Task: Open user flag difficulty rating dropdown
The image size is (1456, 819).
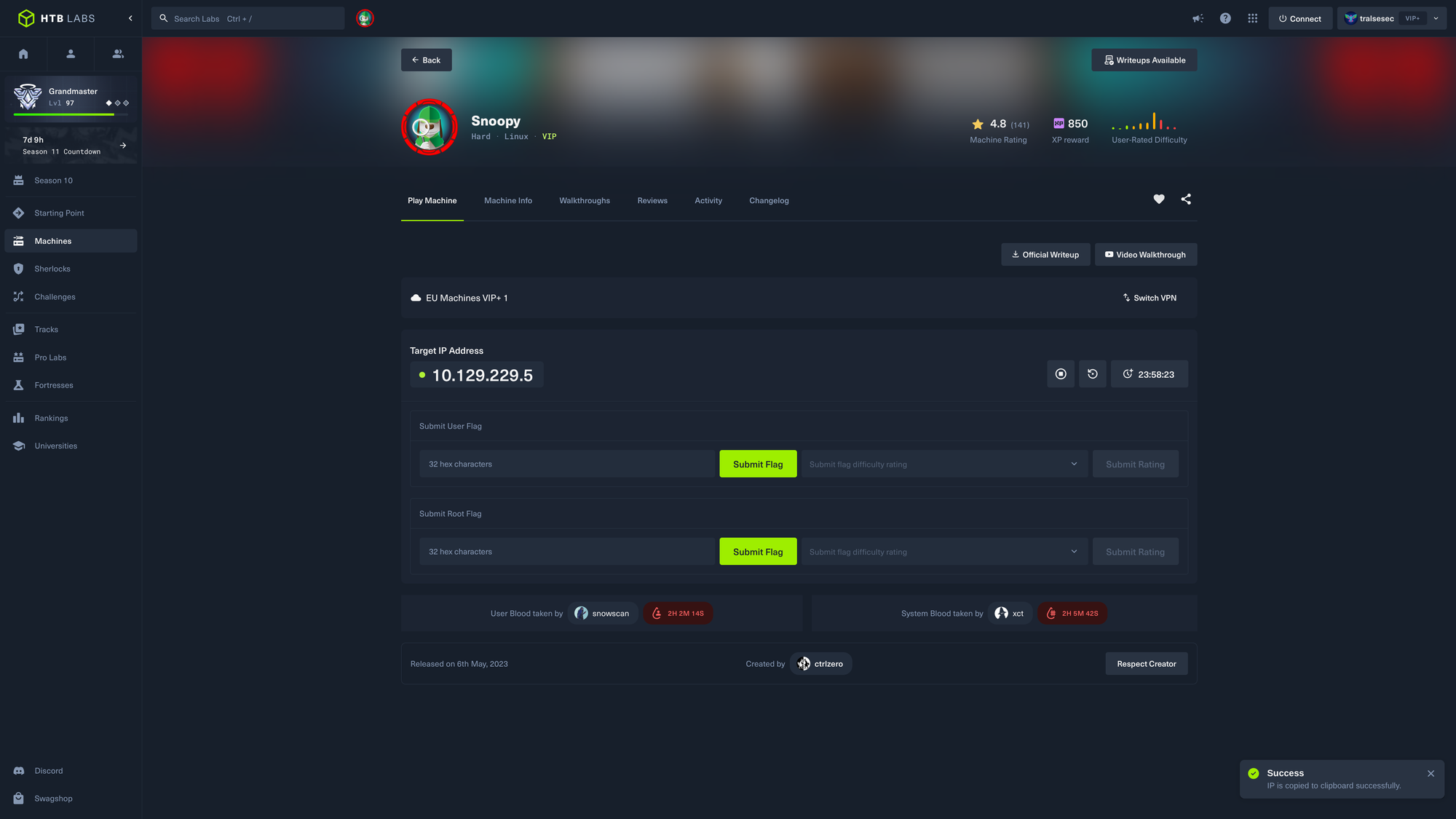Action: 944,464
